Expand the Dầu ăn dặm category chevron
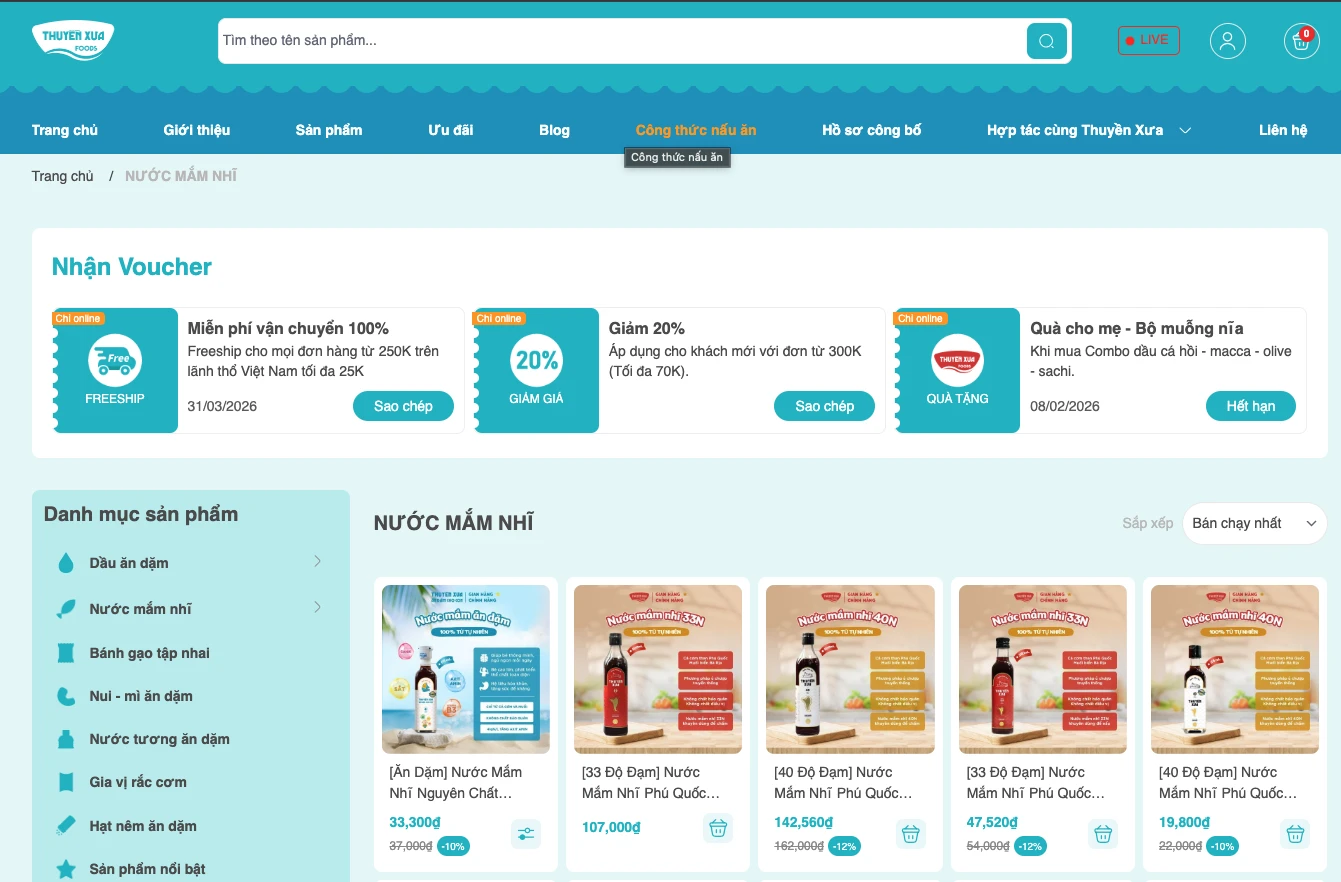The image size is (1341, 882). click(x=318, y=561)
